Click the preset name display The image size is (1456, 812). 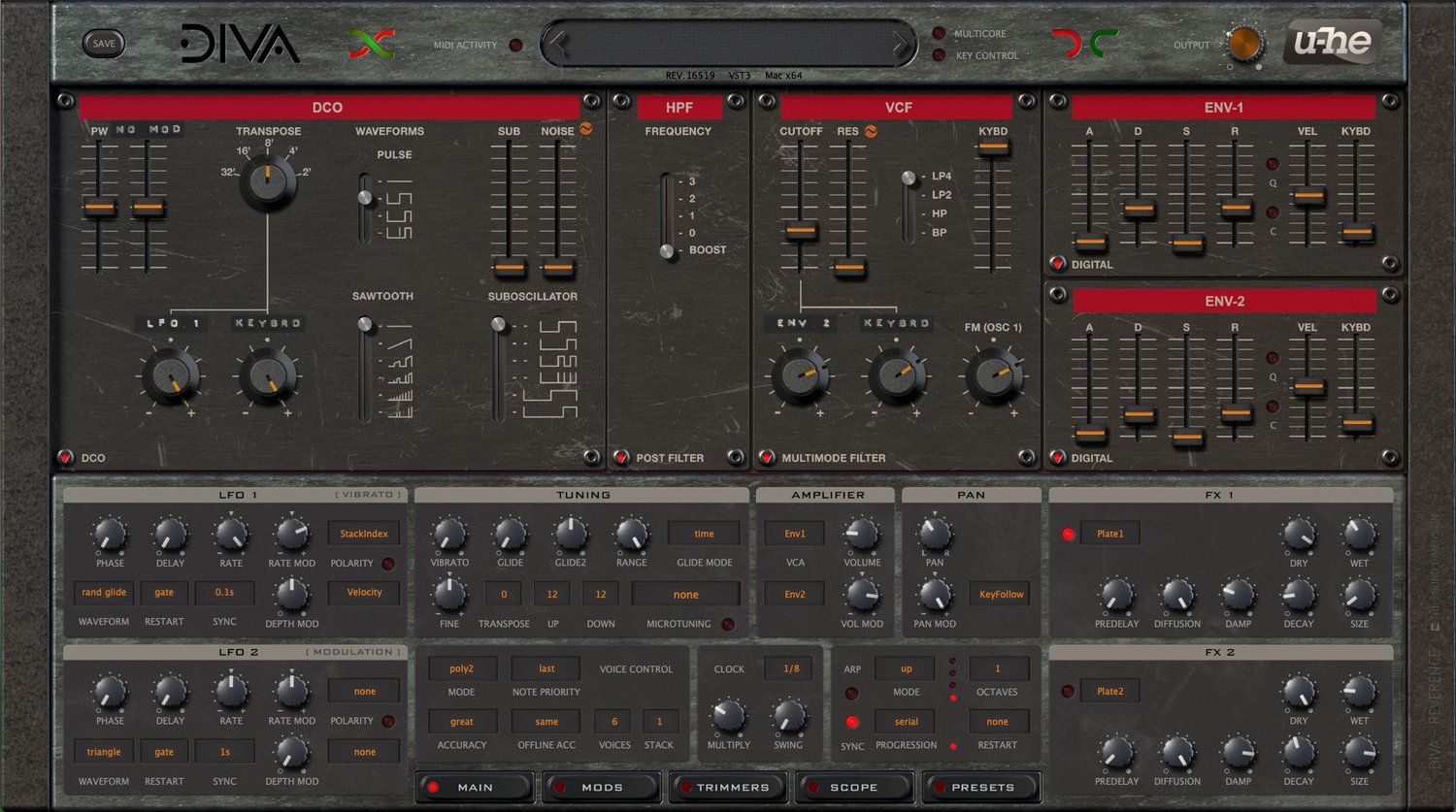[x=729, y=44]
